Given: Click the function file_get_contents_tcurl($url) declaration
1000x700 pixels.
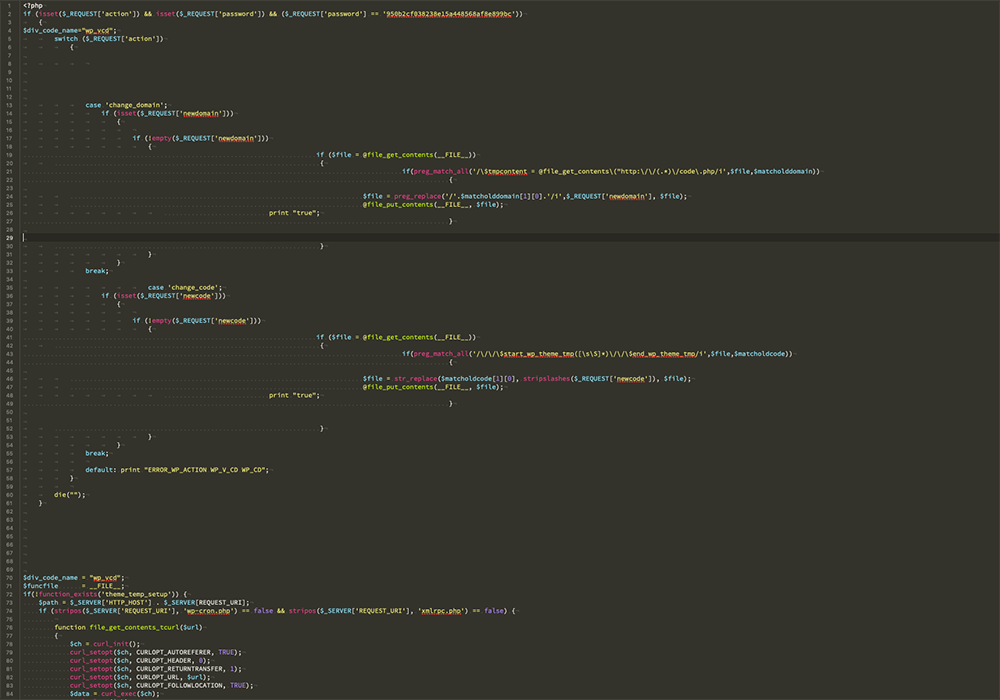Looking at the screenshot, I should point(128,627).
